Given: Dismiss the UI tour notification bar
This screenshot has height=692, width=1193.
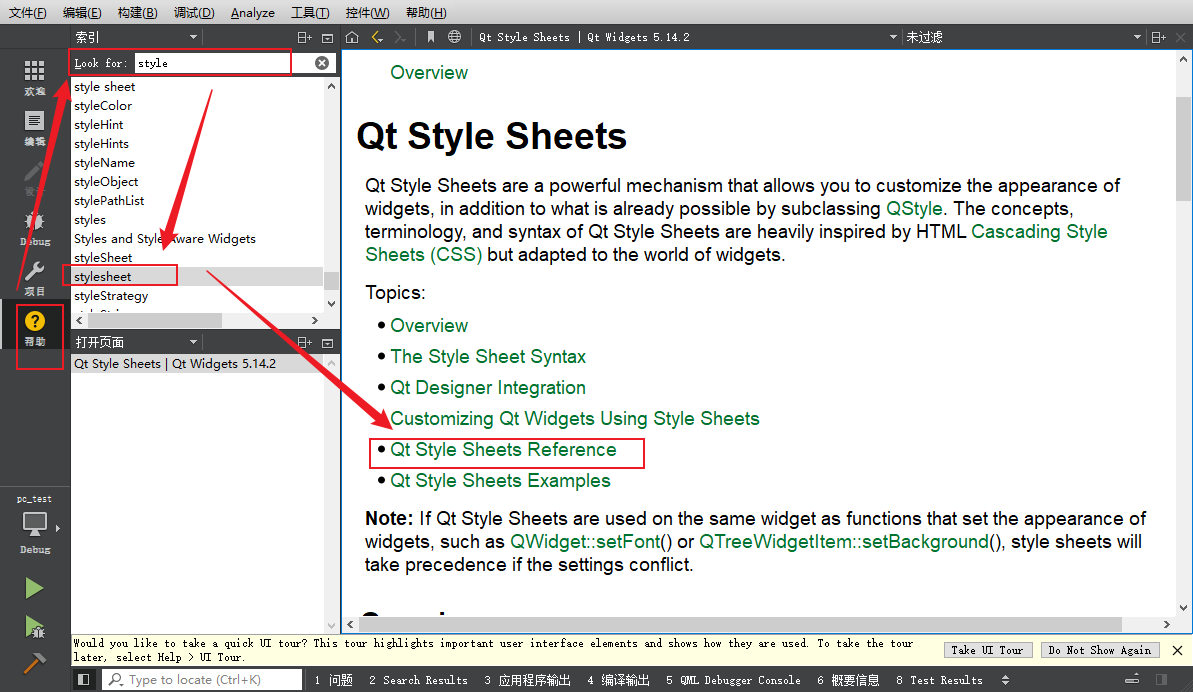Looking at the screenshot, I should (1178, 650).
